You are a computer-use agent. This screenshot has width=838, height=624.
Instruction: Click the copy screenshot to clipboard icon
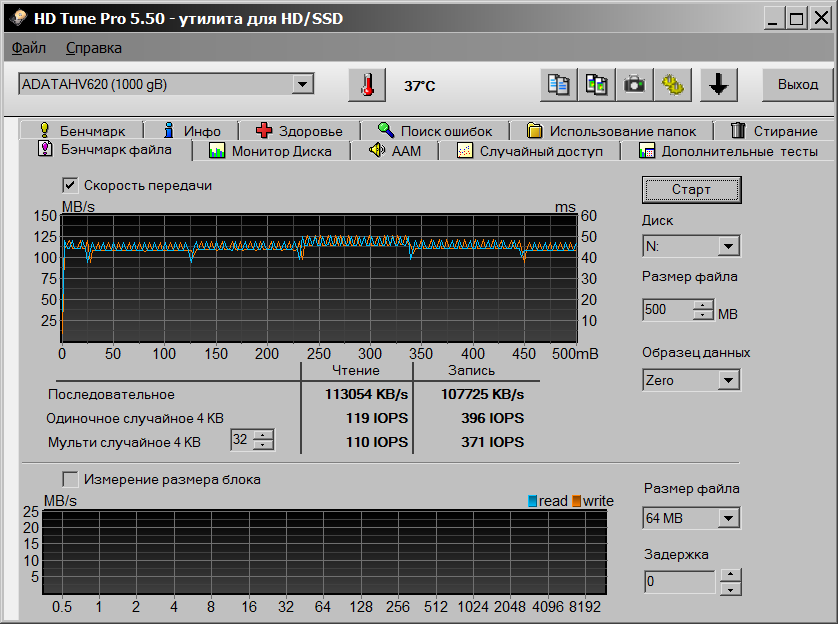tap(597, 85)
